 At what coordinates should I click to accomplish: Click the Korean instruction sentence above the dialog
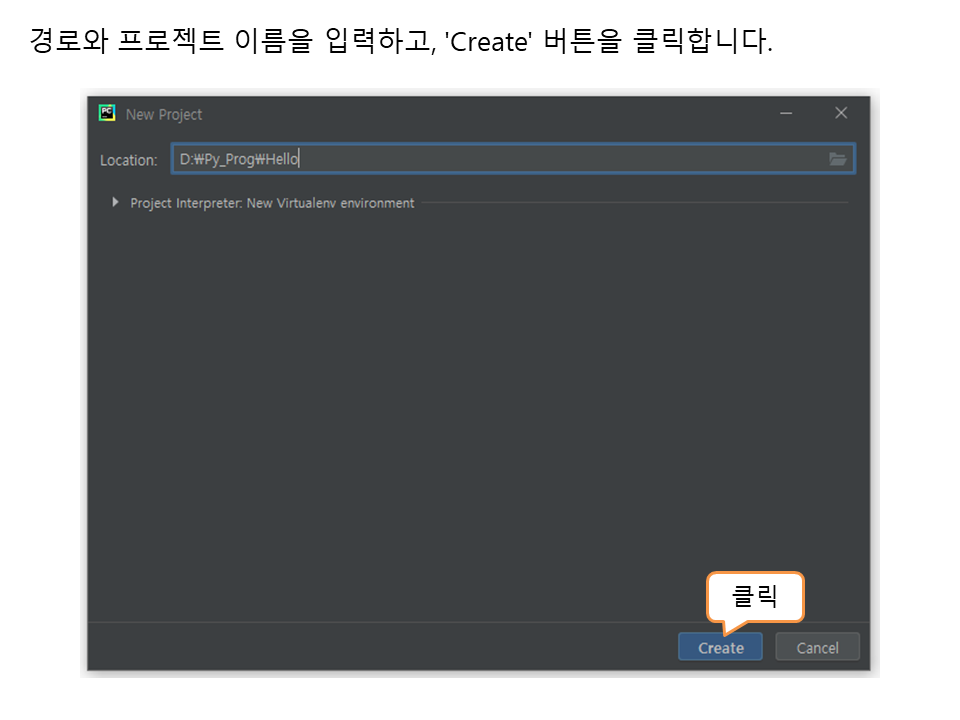click(400, 44)
